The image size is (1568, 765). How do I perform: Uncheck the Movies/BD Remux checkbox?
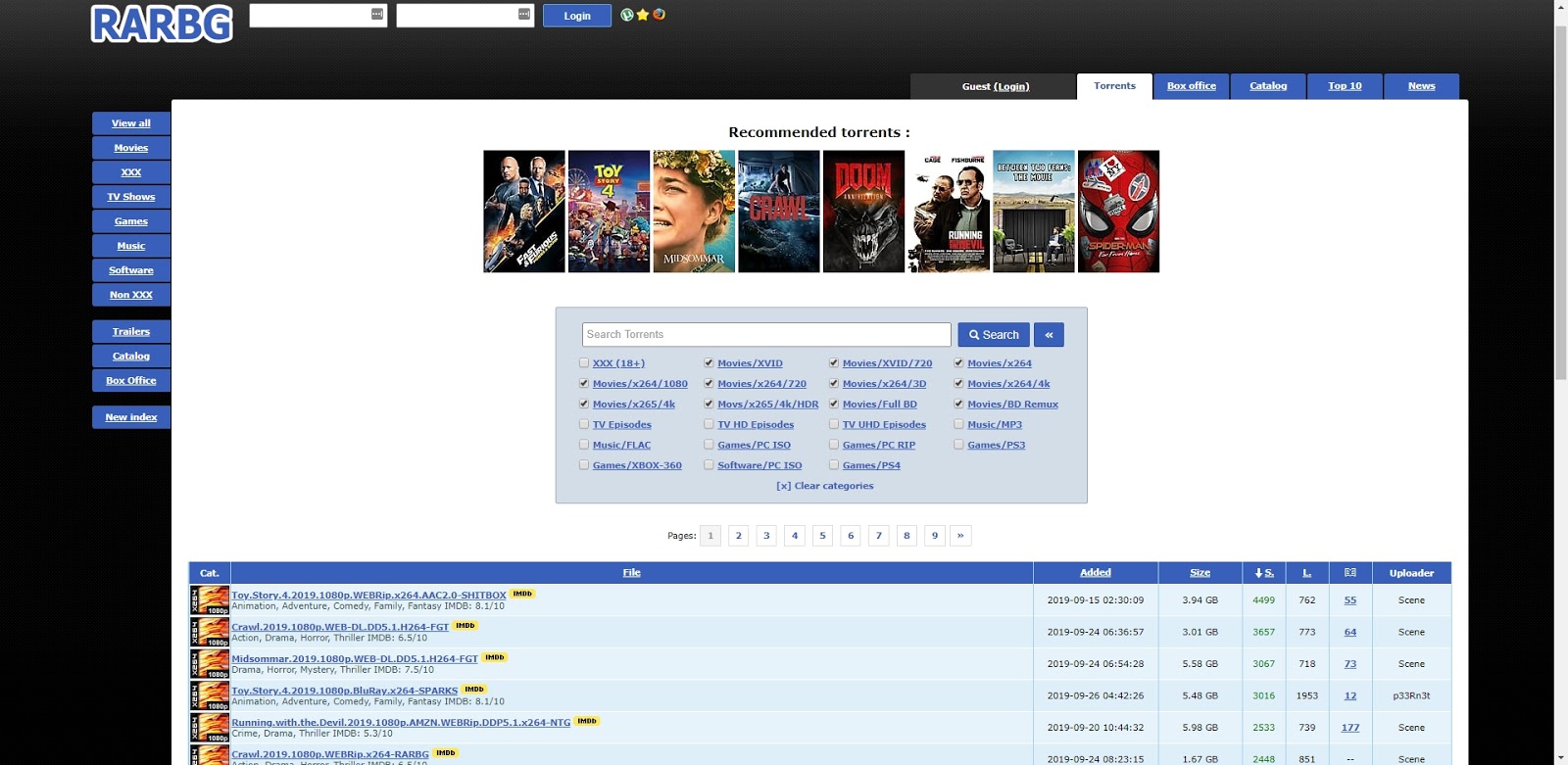pos(958,405)
